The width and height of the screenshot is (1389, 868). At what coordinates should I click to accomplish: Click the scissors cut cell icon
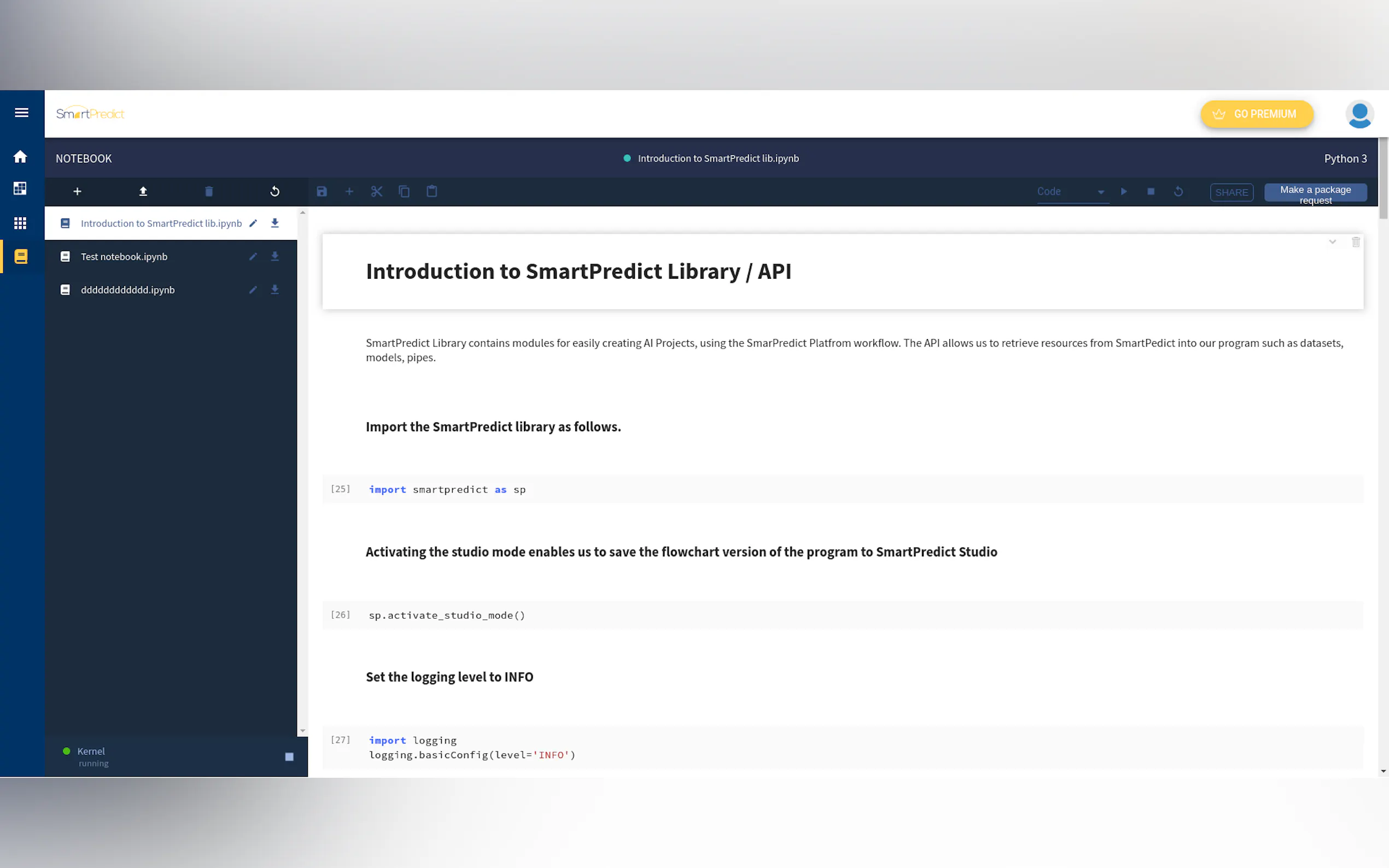(376, 191)
